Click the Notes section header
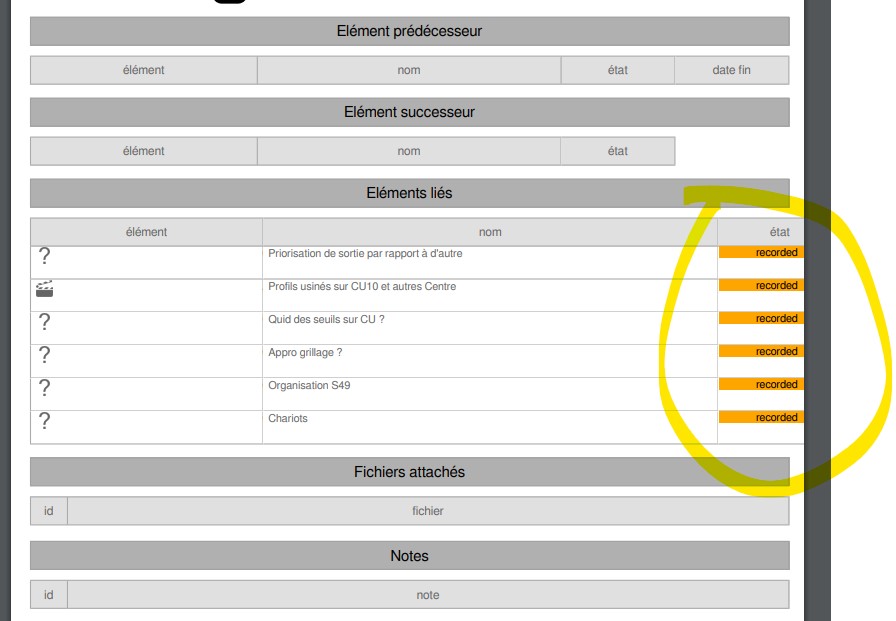Image resolution: width=896 pixels, height=621 pixels. click(x=410, y=556)
